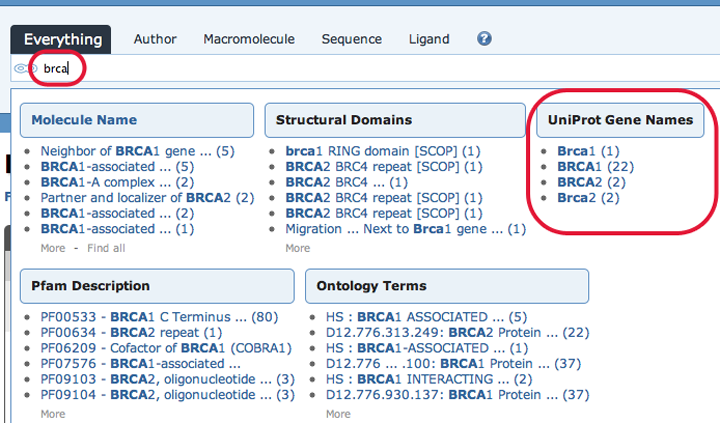Screen dimensions: 720x423
Task: Open Neighbor of BRCA1 gene suggestion
Action: (x=137, y=151)
